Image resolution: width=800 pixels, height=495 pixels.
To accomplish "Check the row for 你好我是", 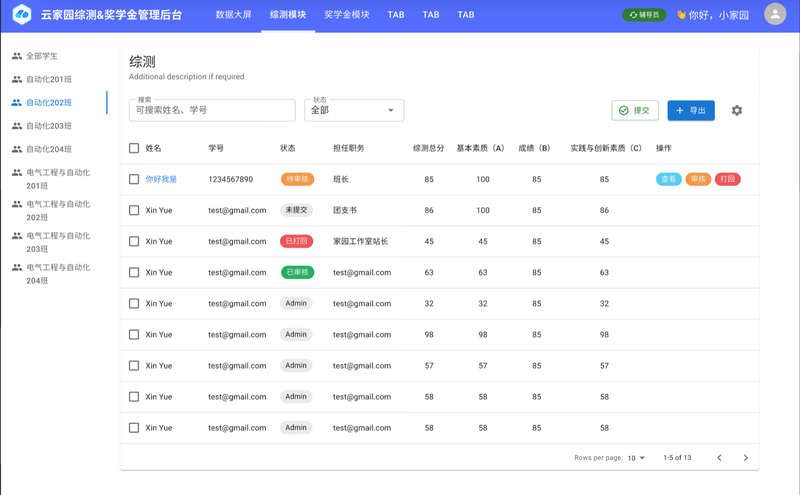I will pos(134,179).
